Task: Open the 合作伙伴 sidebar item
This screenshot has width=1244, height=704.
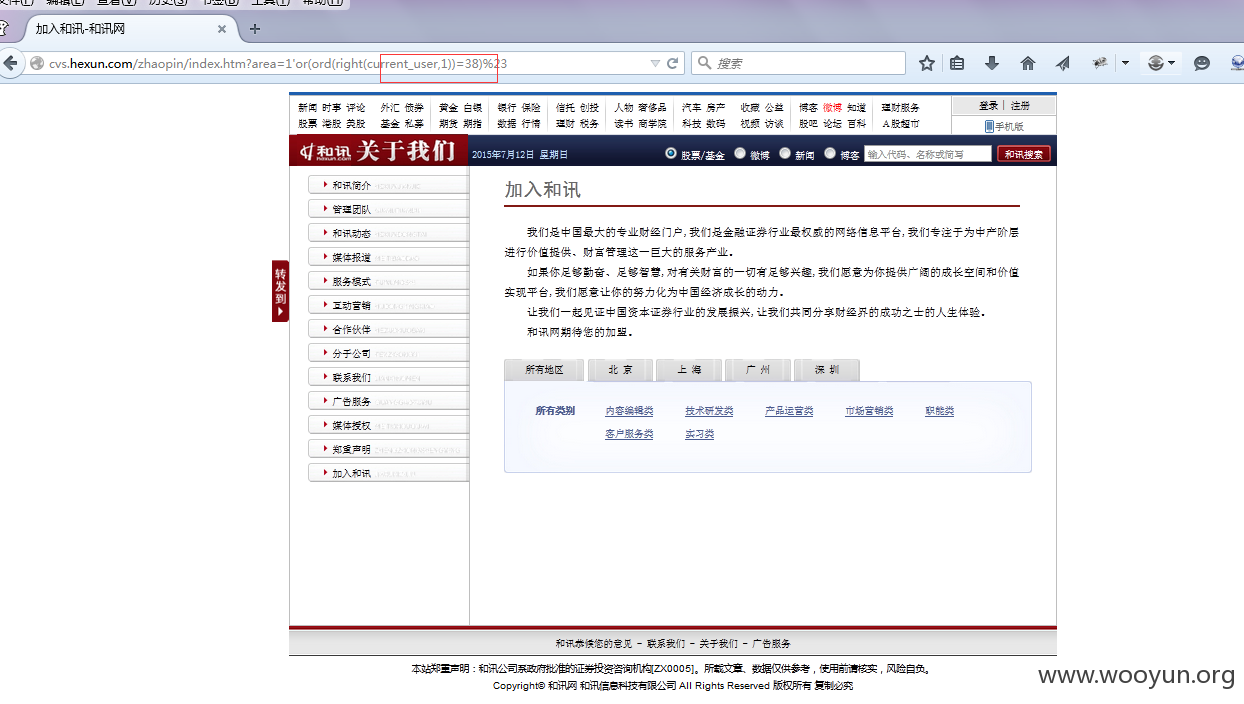Action: pos(389,329)
